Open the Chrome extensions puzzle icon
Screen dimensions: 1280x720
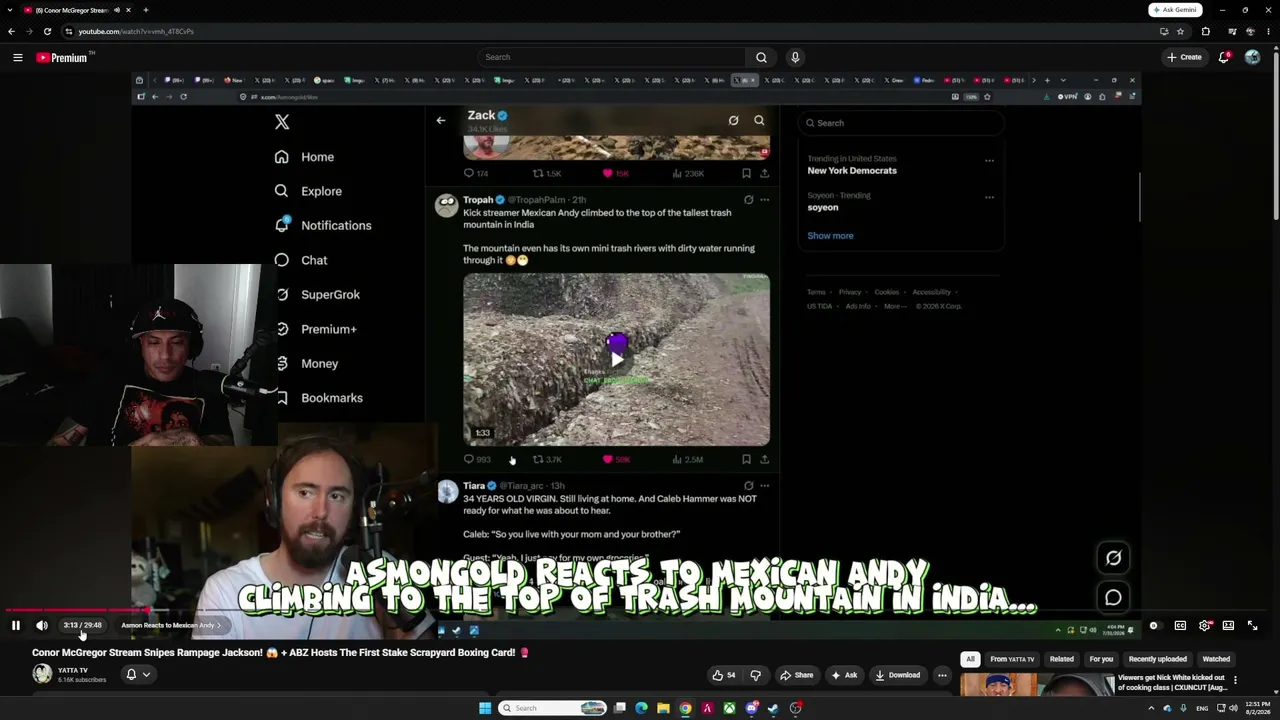coord(1205,31)
